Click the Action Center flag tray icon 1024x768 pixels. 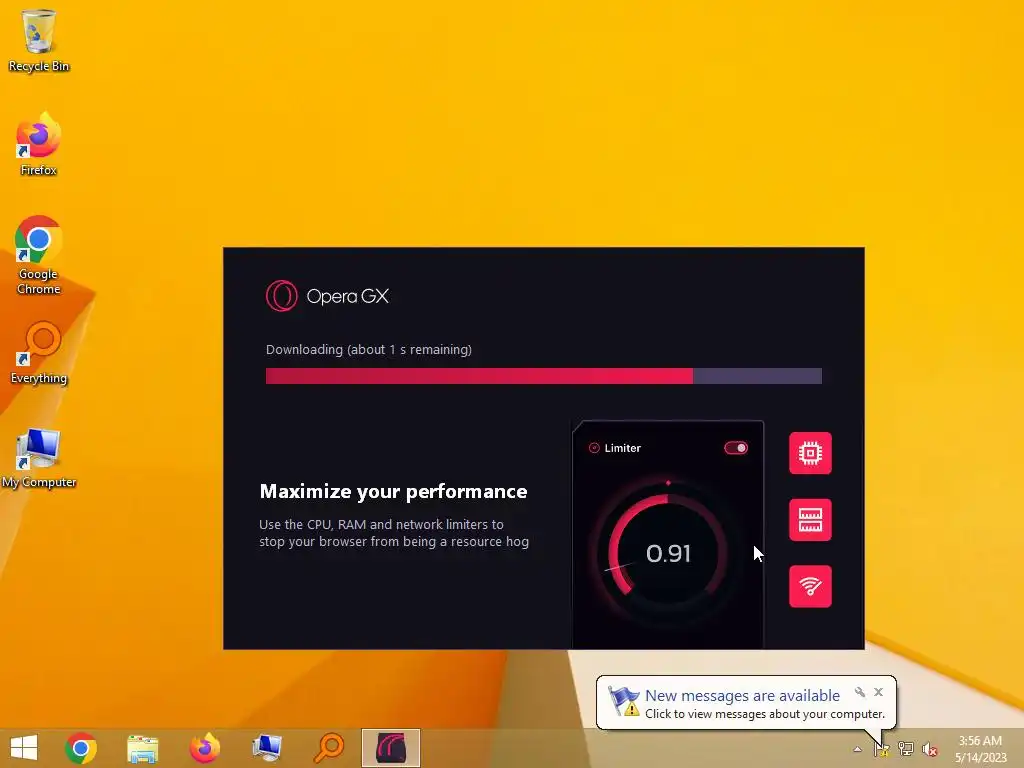coord(882,749)
